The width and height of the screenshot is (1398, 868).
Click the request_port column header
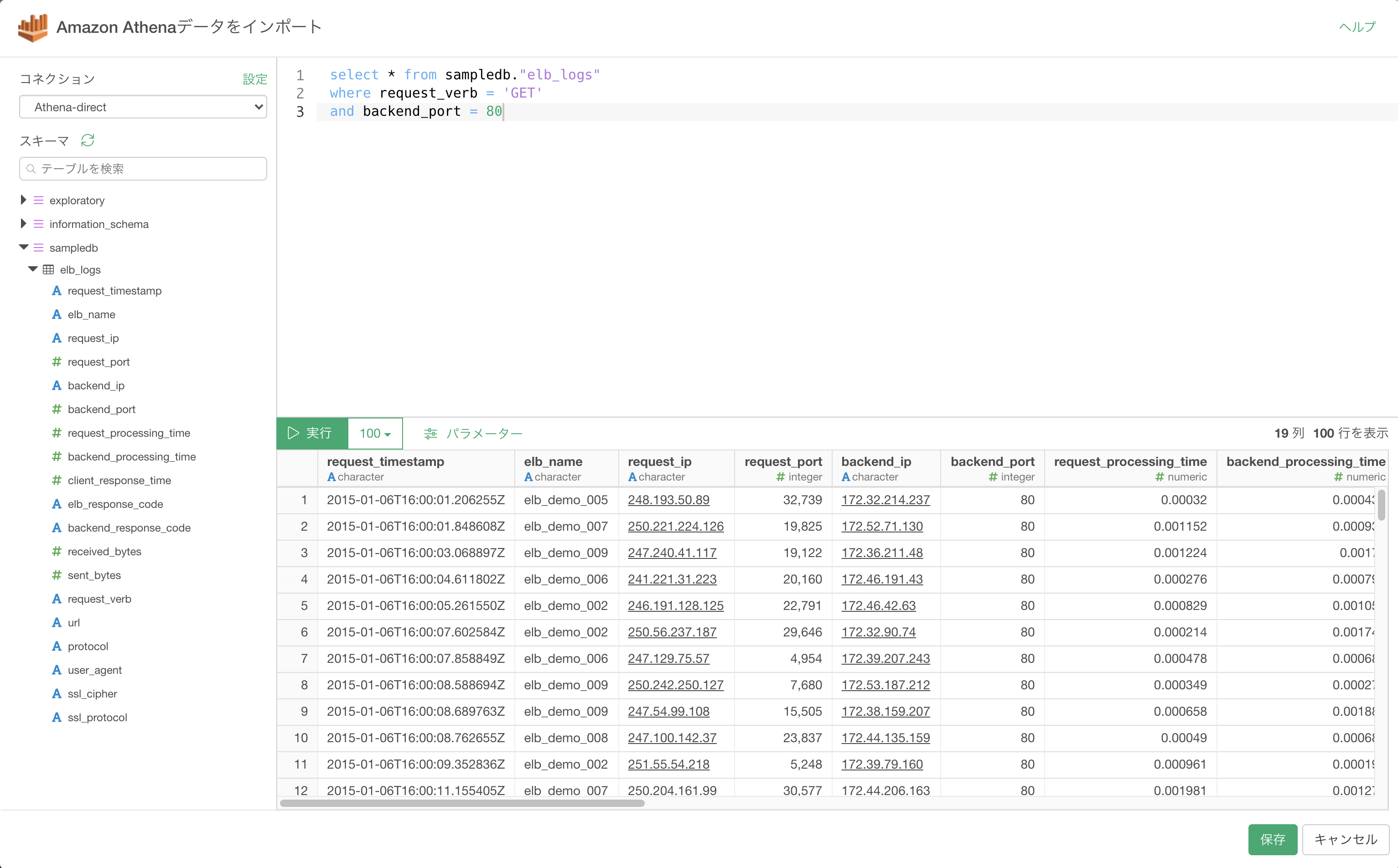click(783, 469)
